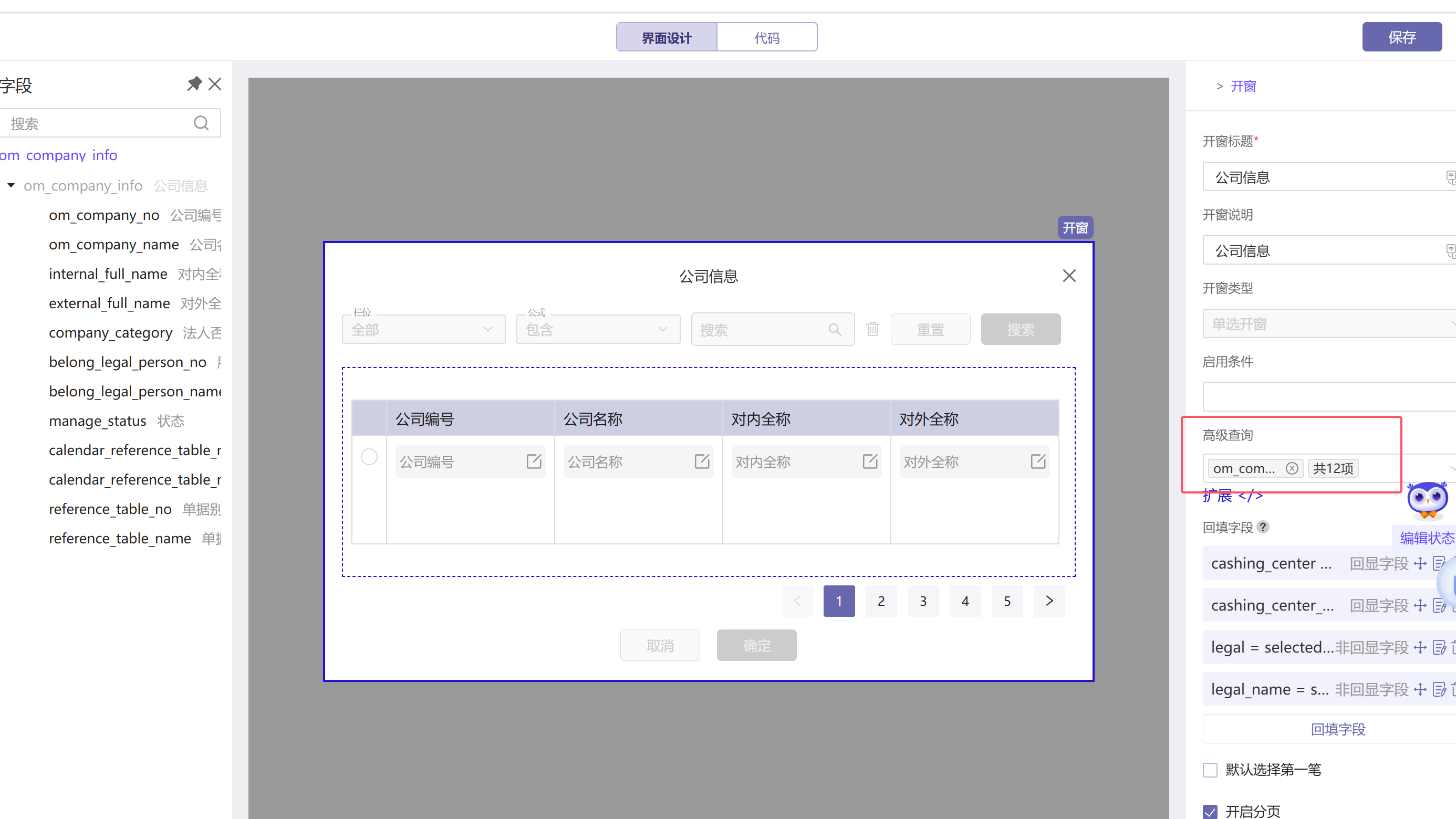
Task: Collapse the om_company_info tree node
Action: pos(11,185)
